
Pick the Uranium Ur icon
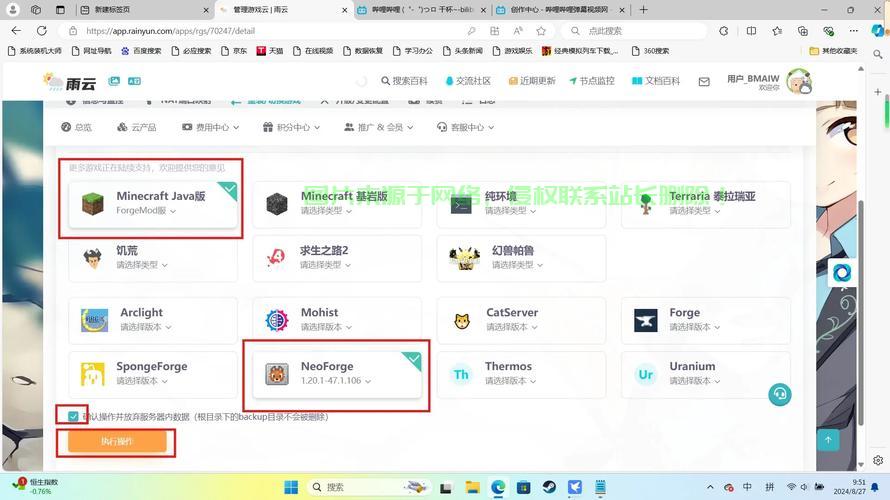click(645, 375)
